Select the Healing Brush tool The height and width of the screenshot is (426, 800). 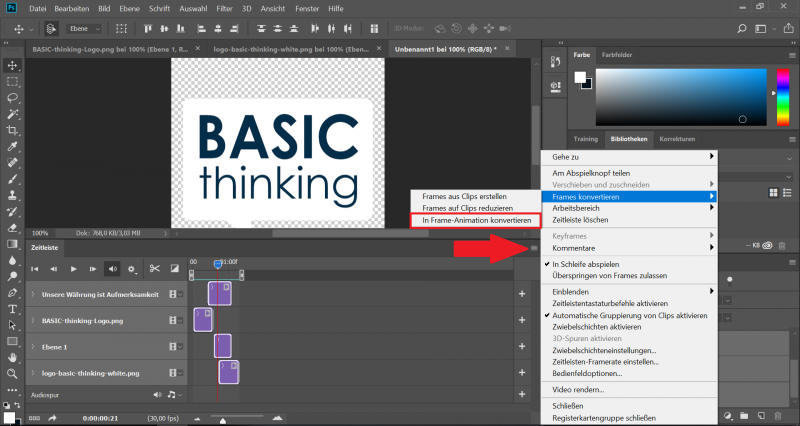[12, 163]
